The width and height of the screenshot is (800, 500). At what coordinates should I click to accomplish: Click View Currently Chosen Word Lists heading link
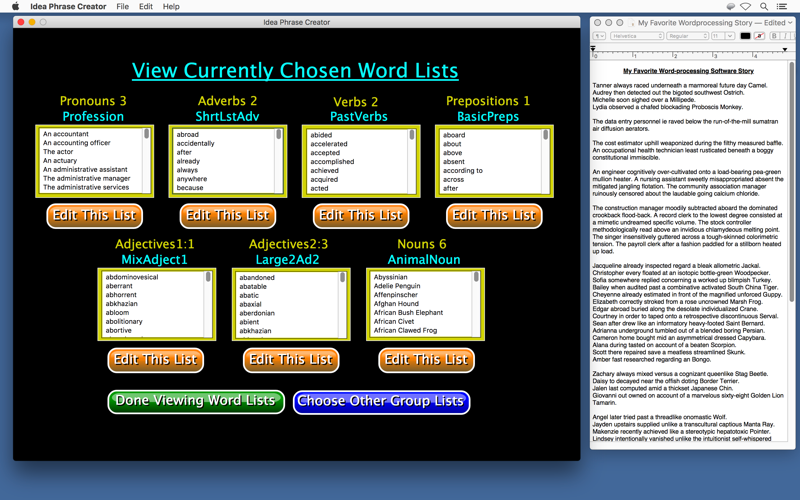click(295, 70)
